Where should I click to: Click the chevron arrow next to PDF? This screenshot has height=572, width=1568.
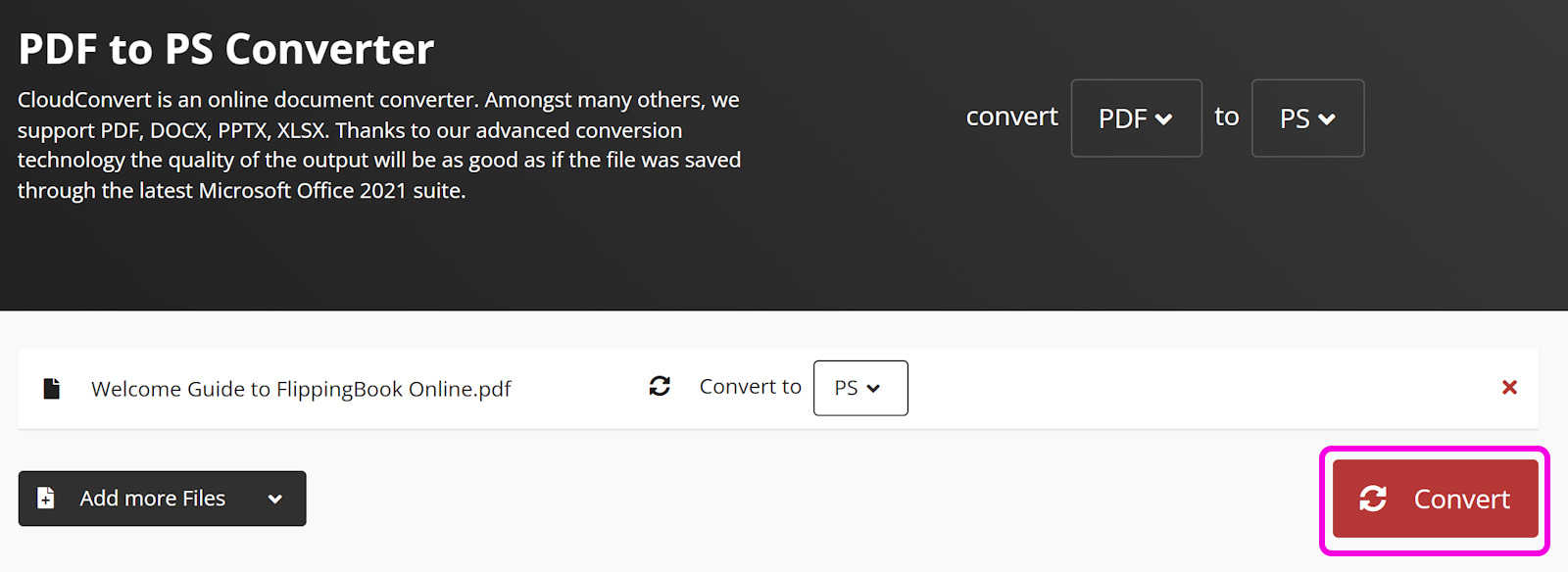coord(1163,119)
